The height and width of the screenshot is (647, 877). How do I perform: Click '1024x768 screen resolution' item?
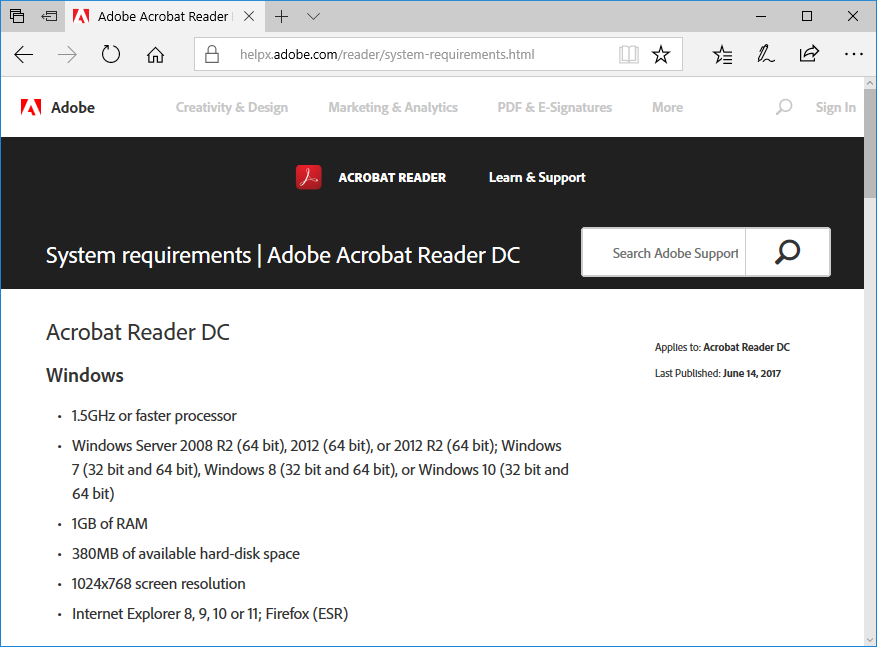(x=158, y=584)
